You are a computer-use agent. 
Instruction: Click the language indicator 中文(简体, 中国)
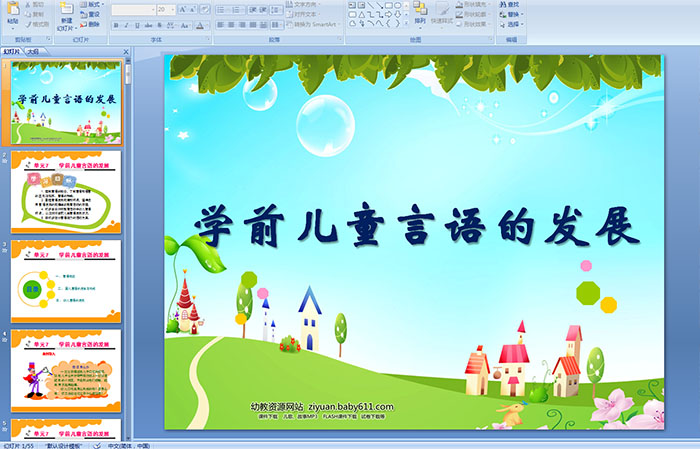[x=129, y=445]
